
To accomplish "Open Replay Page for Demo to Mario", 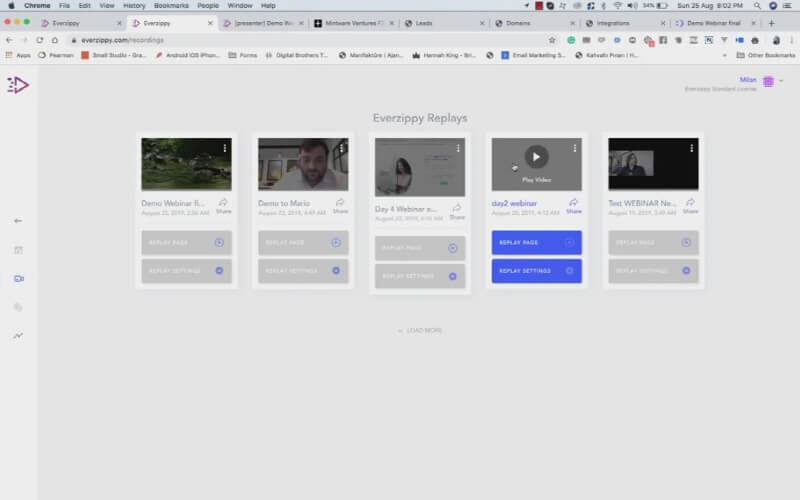I will [x=303, y=242].
